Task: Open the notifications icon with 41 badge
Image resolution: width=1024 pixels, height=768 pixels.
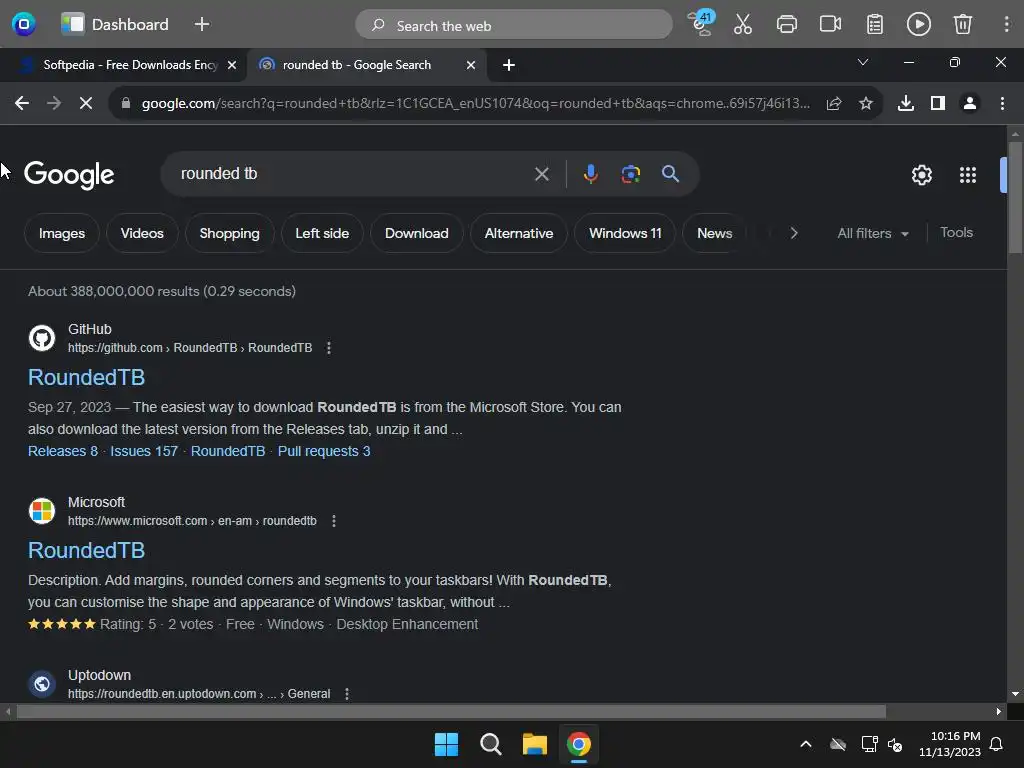Action: 702,24
